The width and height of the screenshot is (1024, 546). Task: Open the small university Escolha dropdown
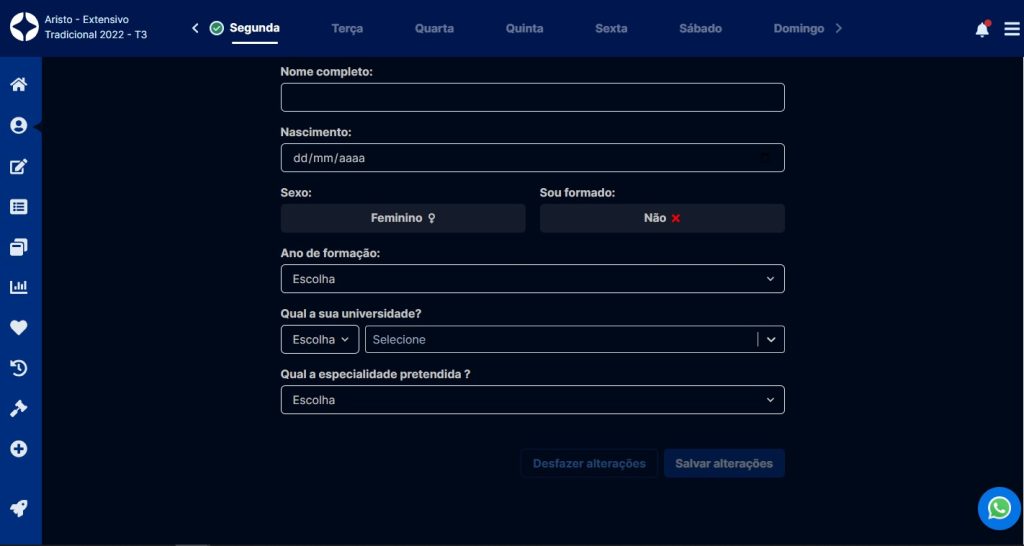[x=319, y=340]
